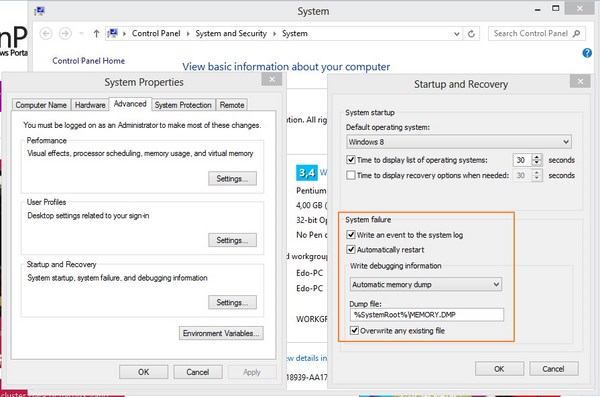The image size is (600, 397).
Task: Open the Write debugging information dropdown
Action: tap(426, 284)
